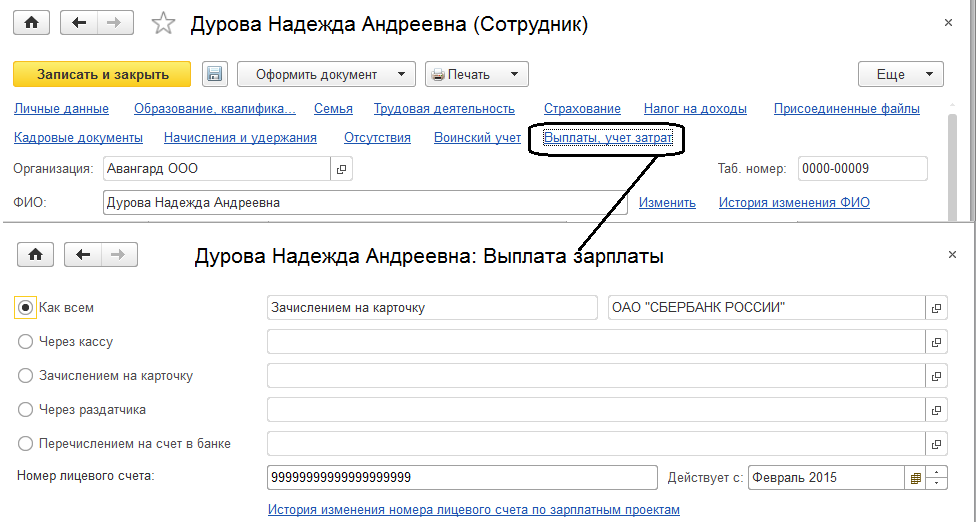Click the Изменить link next to ФИО
976x522 pixels.
tap(667, 202)
